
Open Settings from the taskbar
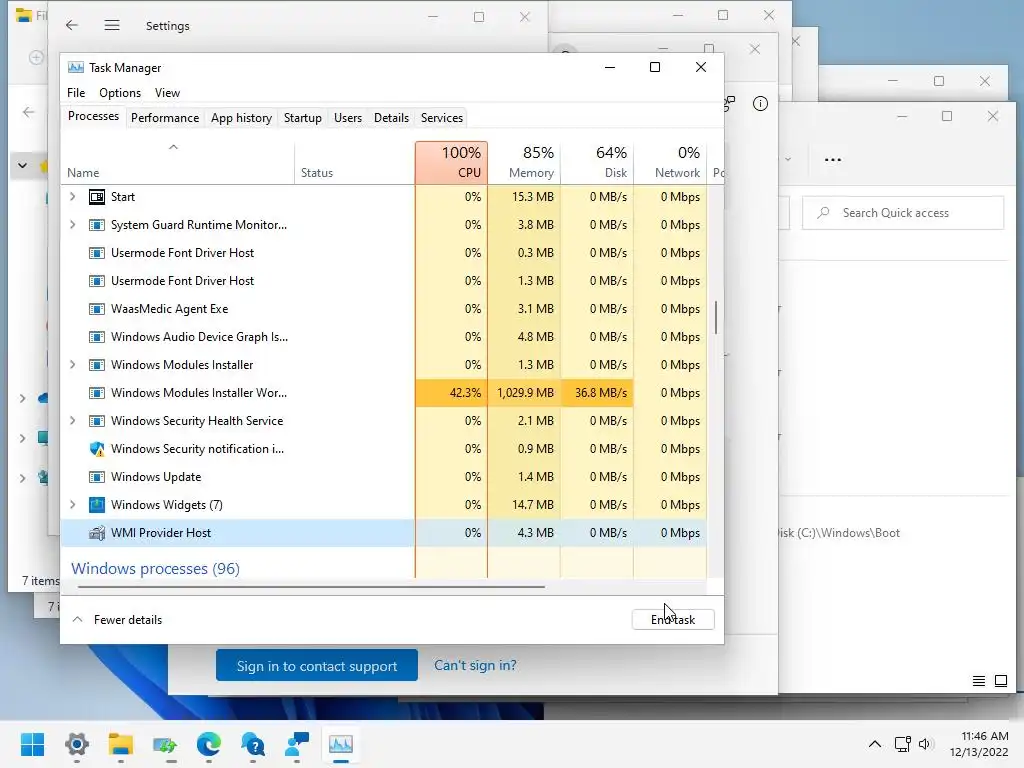[x=76, y=744]
